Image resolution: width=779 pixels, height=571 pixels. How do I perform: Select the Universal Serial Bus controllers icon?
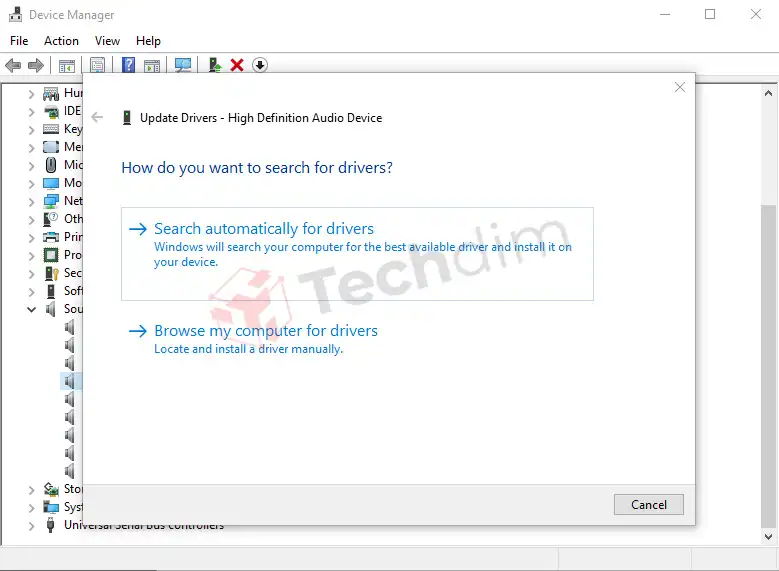(51, 525)
